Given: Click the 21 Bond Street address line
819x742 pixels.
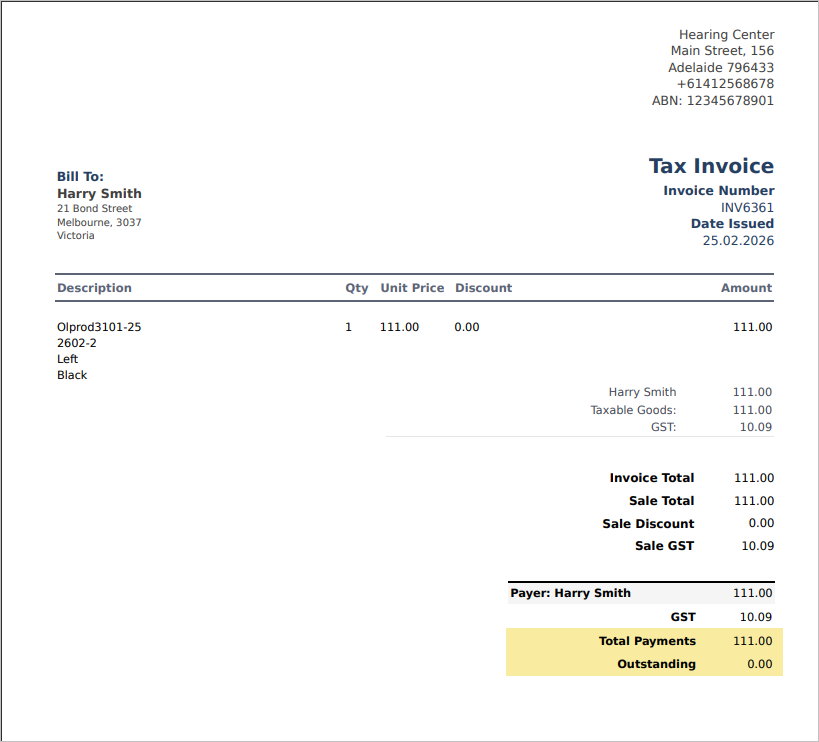Looking at the screenshot, I should pos(94,209).
